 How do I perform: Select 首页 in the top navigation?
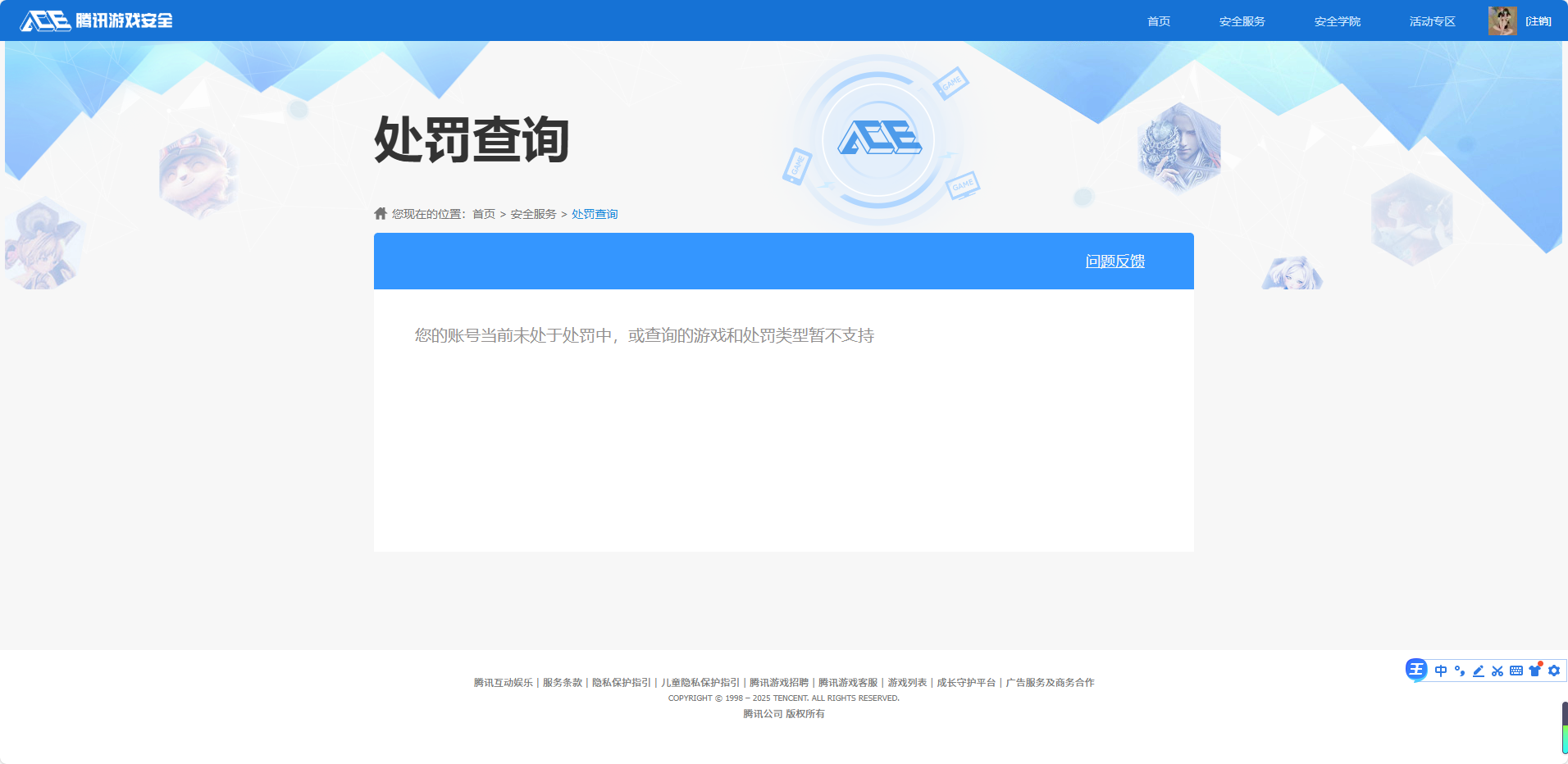tap(1158, 20)
